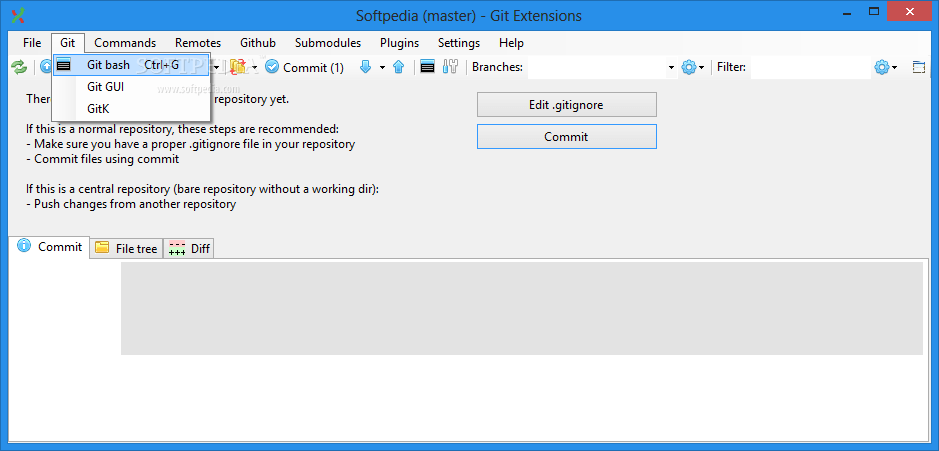
Task: Click the green refresh icon
Action: point(19,67)
